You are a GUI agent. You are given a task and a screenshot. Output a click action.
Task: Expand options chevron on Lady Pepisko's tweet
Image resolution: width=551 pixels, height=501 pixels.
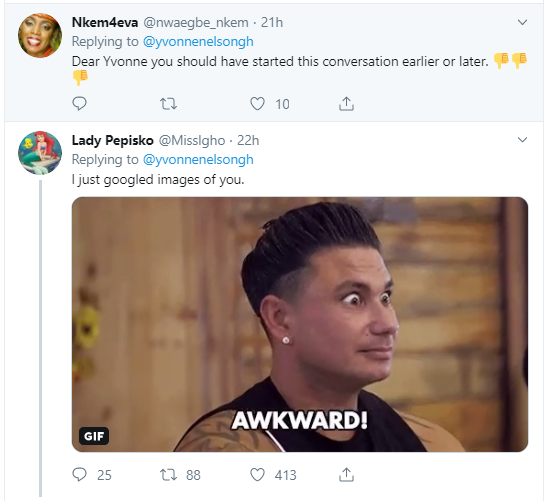pos(523,140)
